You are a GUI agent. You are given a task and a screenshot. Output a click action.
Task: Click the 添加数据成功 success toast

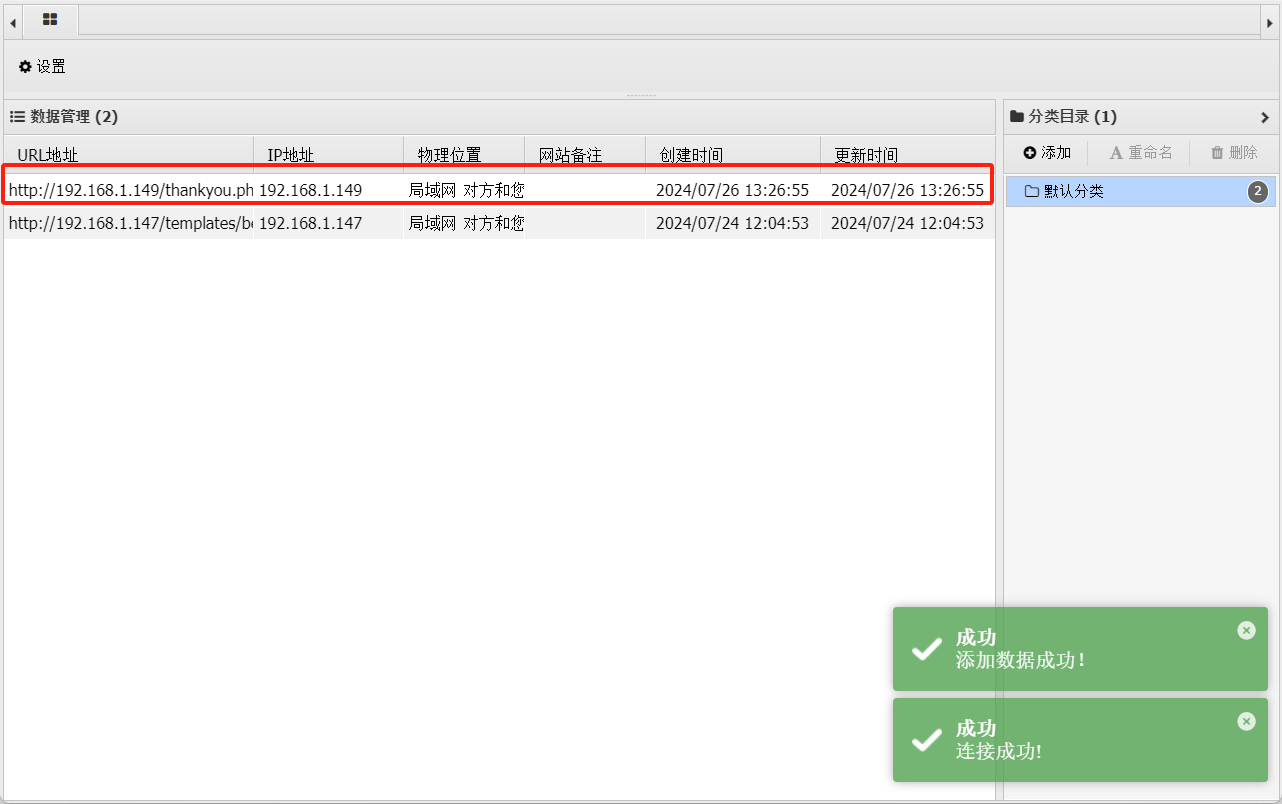(x=1080, y=648)
